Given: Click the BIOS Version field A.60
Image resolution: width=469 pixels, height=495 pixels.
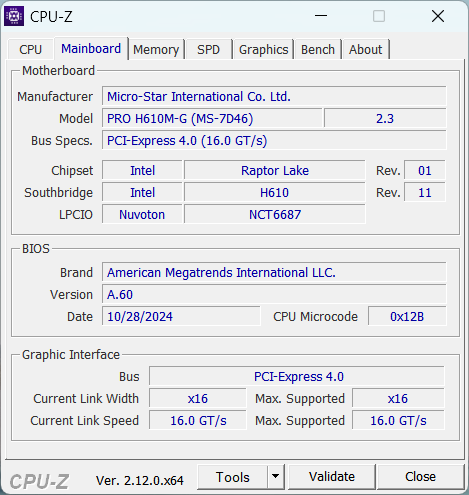Looking at the screenshot, I should 274,295.
